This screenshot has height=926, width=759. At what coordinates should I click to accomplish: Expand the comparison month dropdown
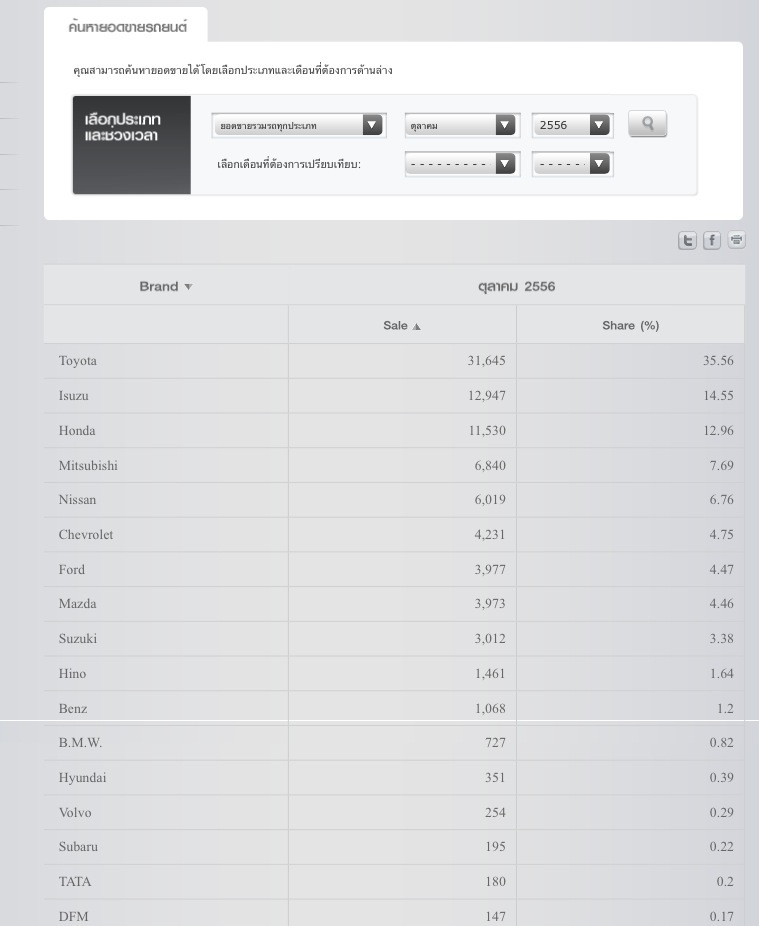[x=505, y=163]
